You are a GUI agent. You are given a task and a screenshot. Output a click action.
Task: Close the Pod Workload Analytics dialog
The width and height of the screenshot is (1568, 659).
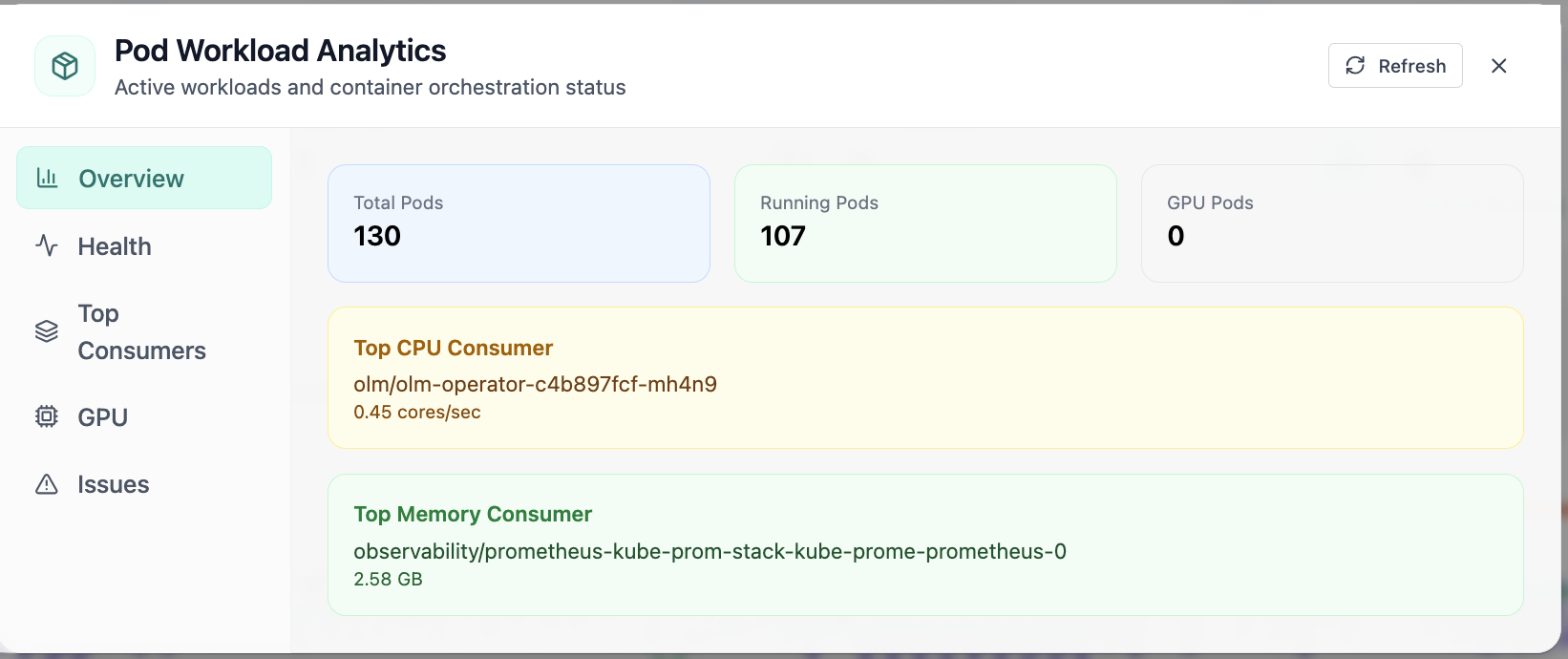(x=1499, y=65)
